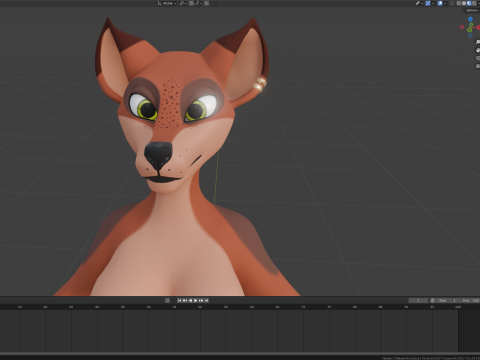Click the timeline horizontal scrollbar
480x360 pixels.
tap(240, 353)
